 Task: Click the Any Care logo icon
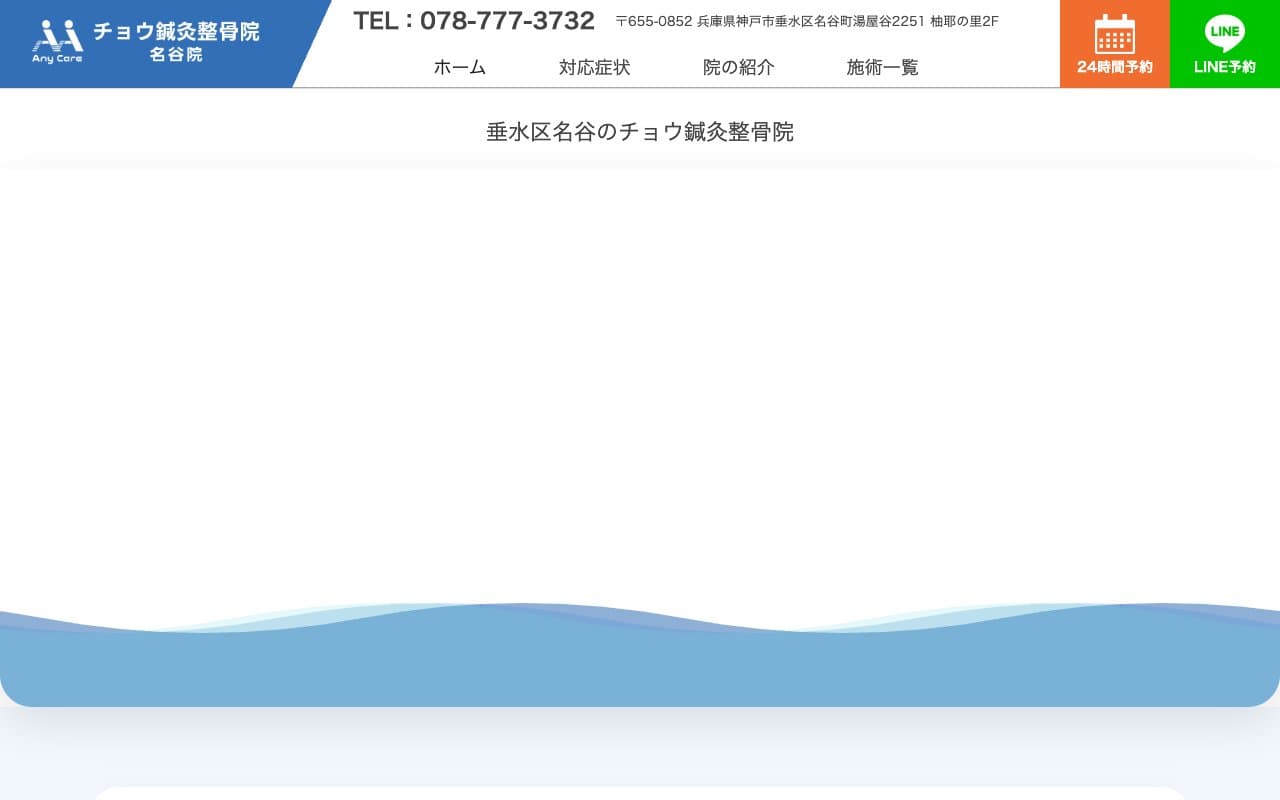(57, 35)
